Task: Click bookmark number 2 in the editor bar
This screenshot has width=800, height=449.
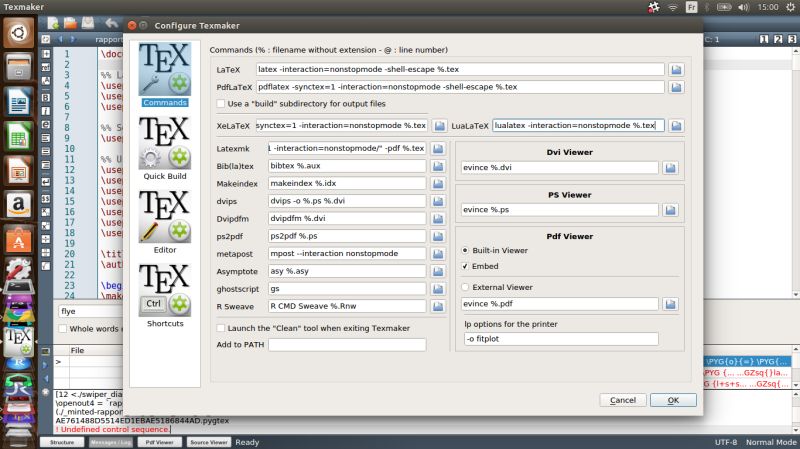Action: (778, 39)
